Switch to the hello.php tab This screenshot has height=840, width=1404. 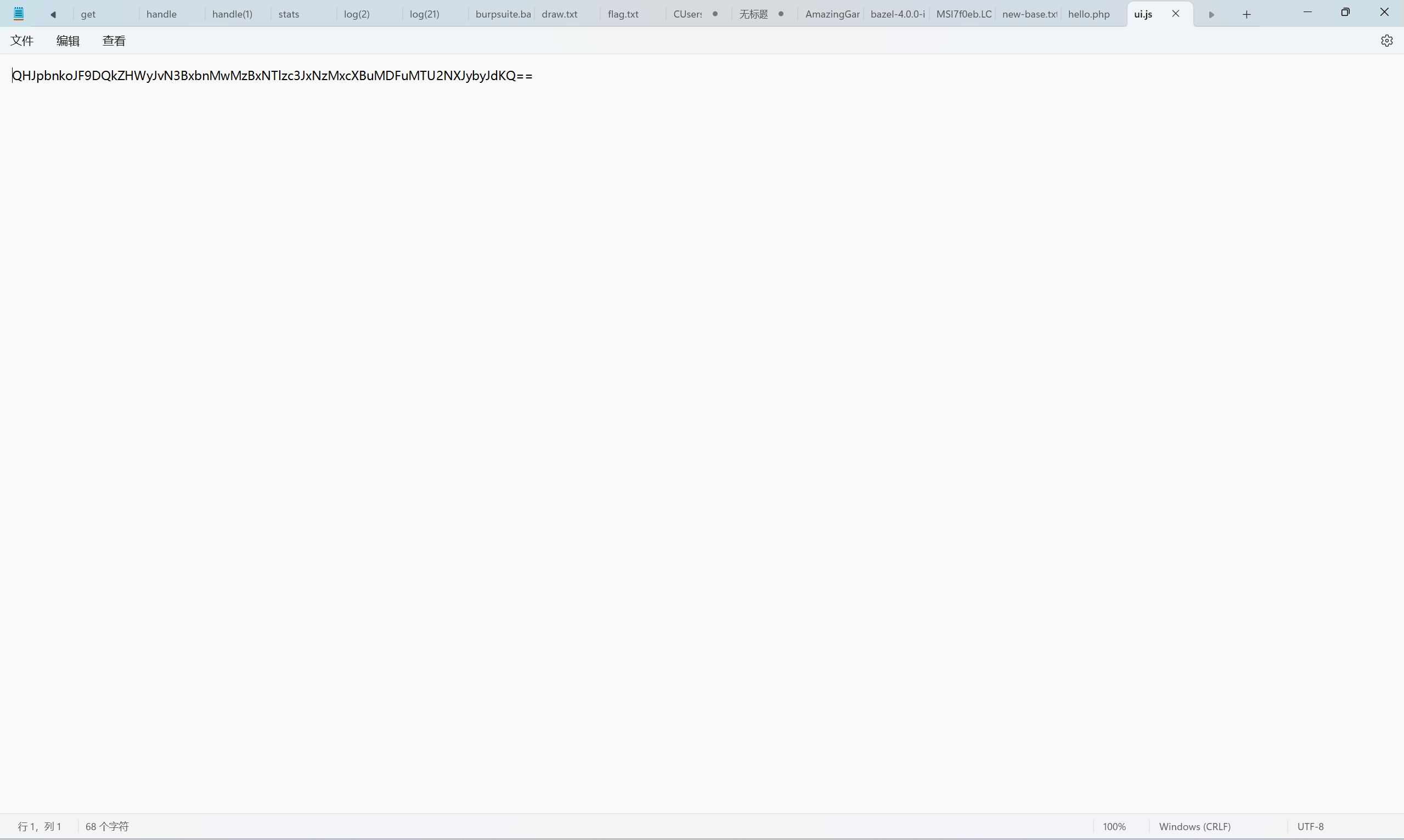click(x=1093, y=14)
